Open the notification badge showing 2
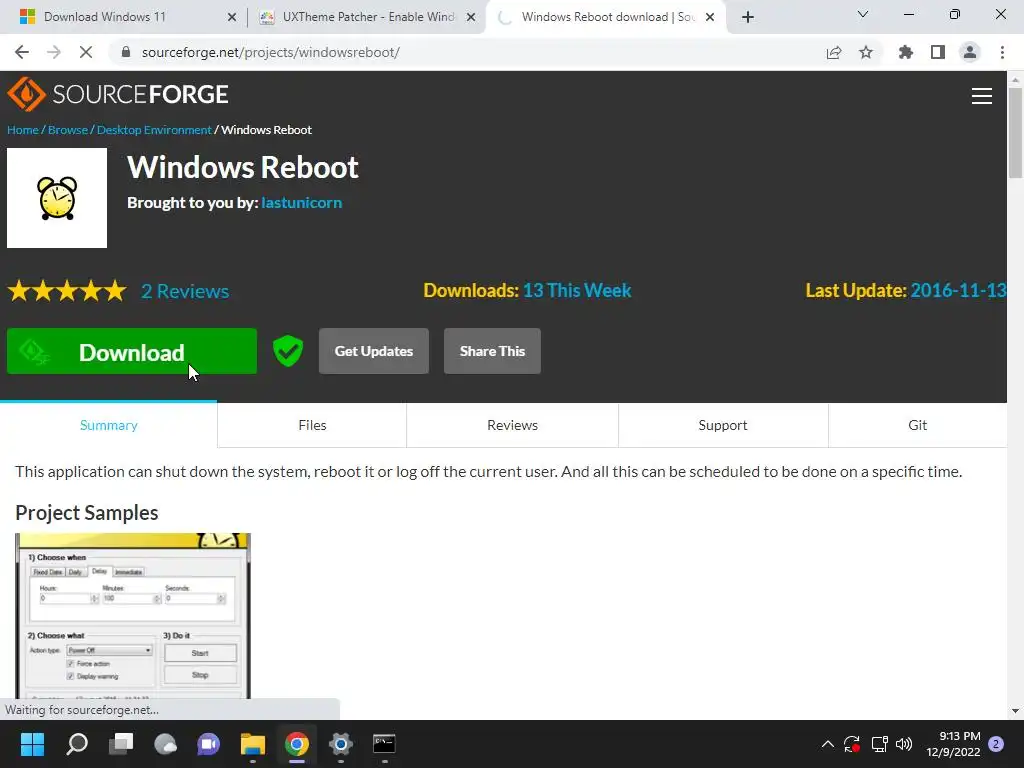The image size is (1024, 768). click(x=996, y=744)
